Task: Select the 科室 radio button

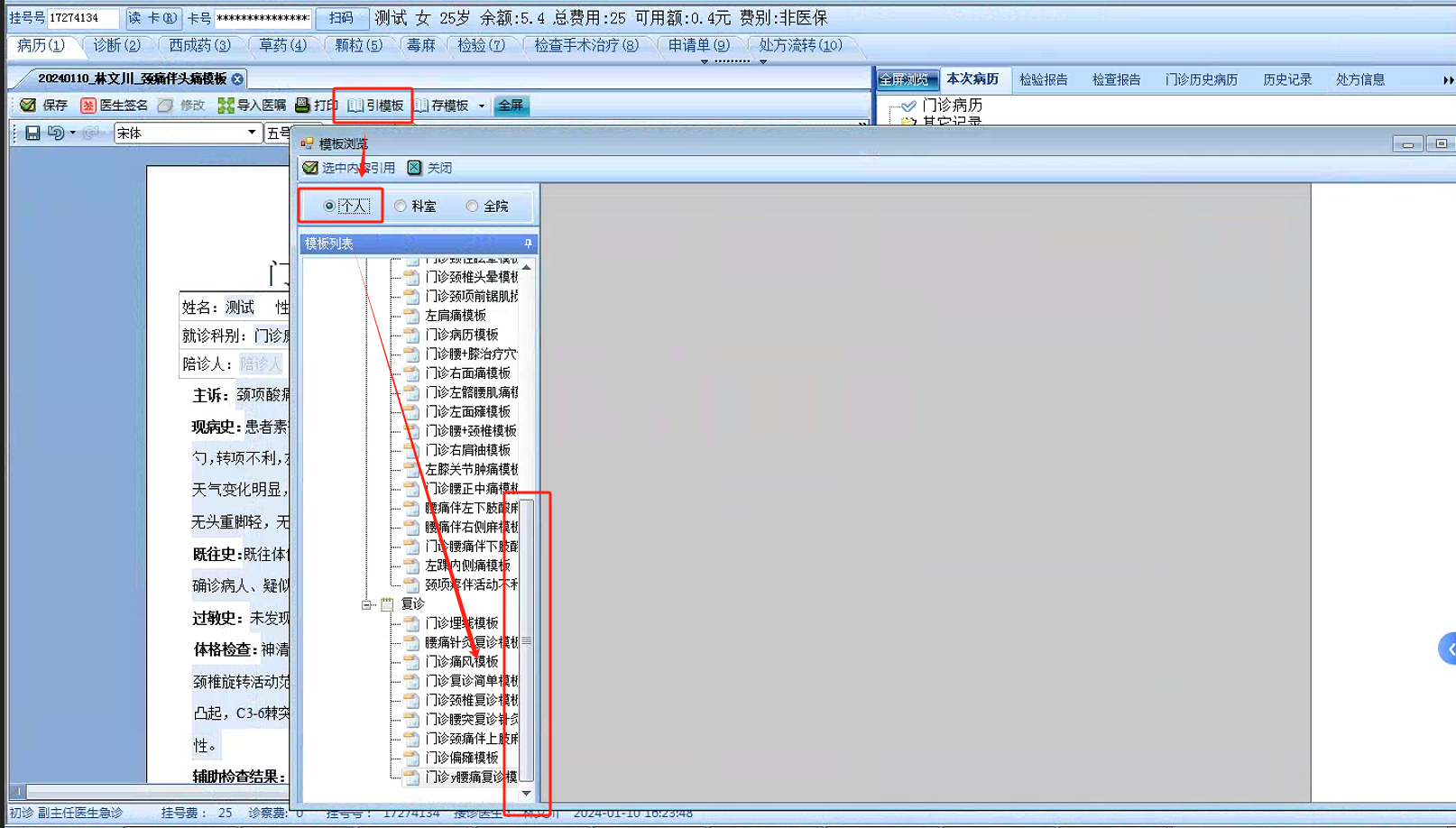Action: point(401,207)
